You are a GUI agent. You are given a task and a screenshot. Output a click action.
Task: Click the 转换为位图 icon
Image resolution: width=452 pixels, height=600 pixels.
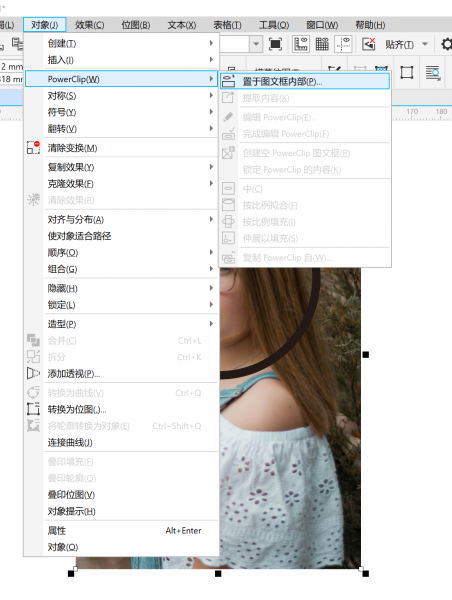click(x=33, y=409)
